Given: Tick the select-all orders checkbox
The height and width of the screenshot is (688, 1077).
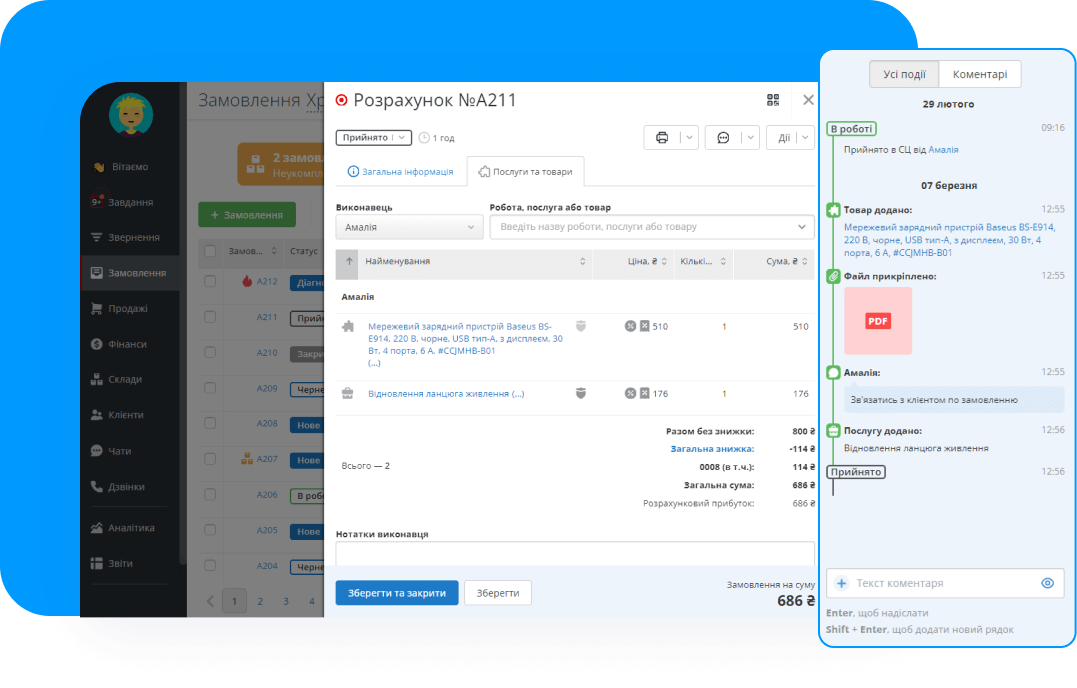Looking at the screenshot, I should (x=210, y=251).
